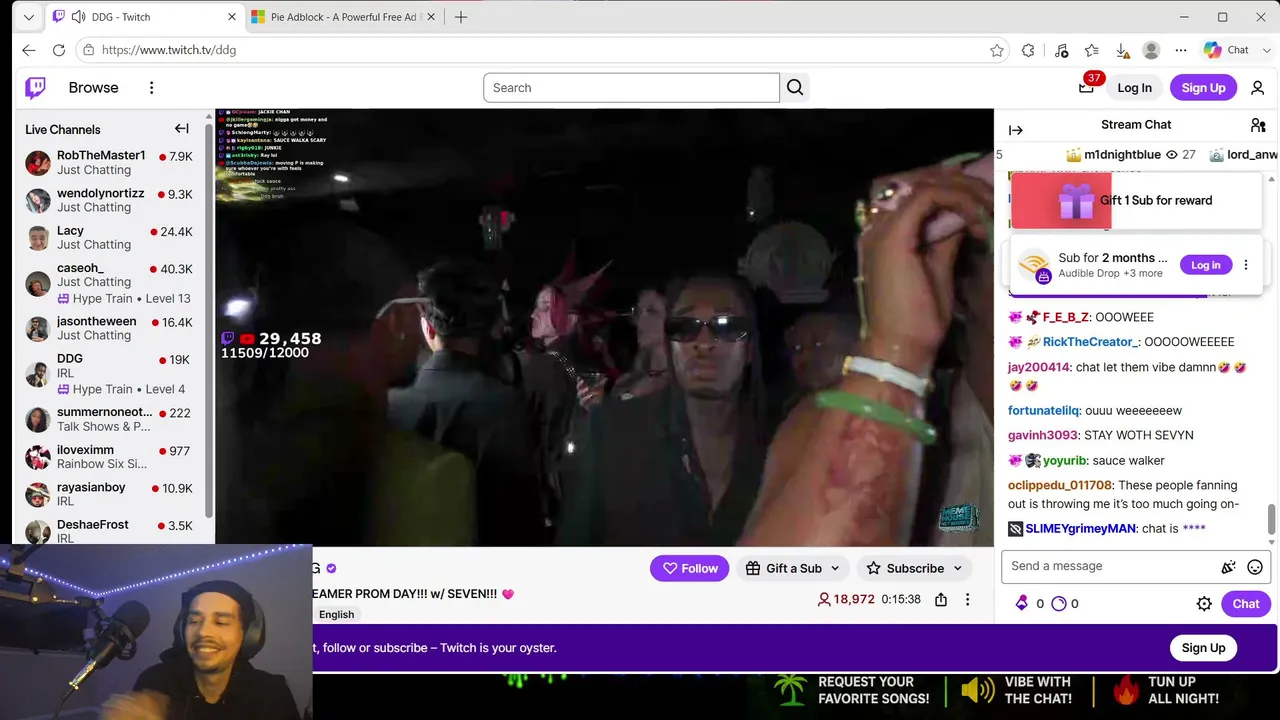Open the Browse page
Screen dimensions: 1280x720
coord(93,88)
